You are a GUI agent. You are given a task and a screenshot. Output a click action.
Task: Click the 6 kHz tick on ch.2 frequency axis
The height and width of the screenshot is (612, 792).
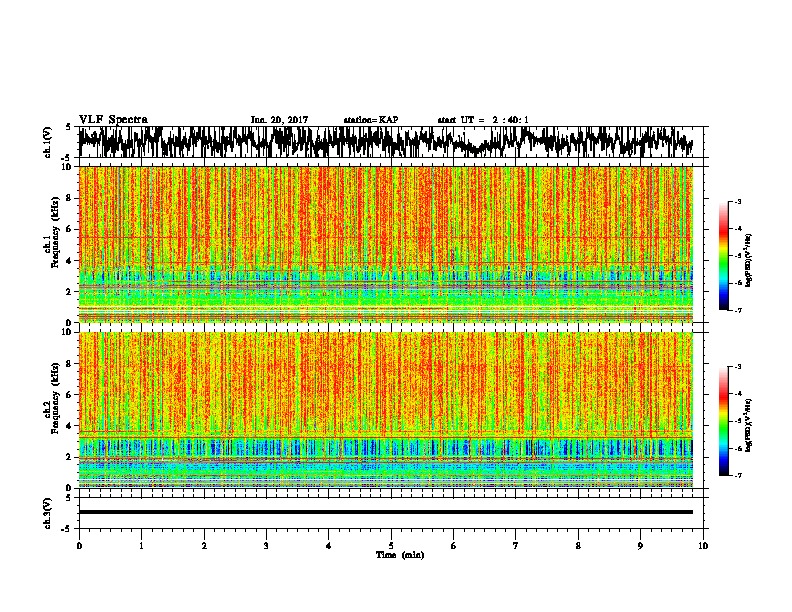point(70,395)
